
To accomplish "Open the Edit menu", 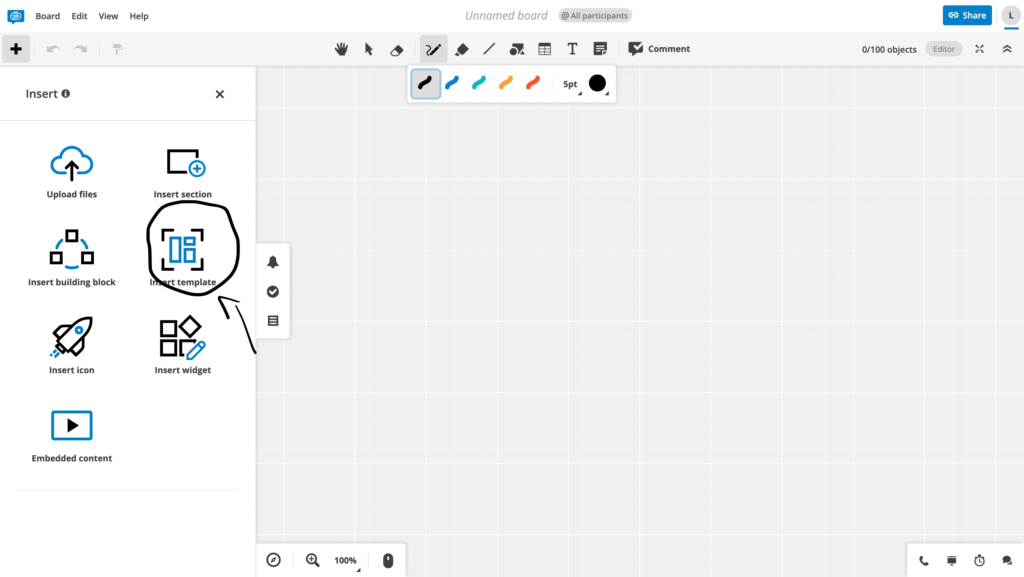I will point(79,16).
